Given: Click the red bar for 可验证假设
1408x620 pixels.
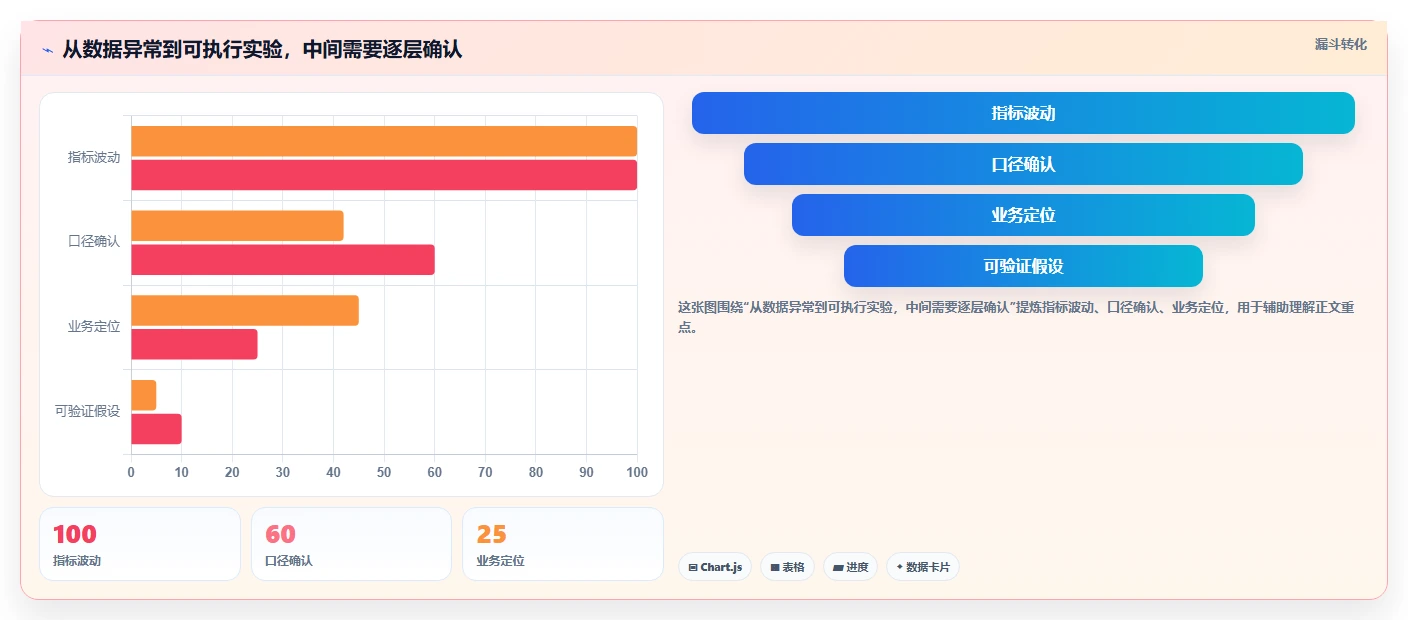Looking at the screenshot, I should [156, 429].
